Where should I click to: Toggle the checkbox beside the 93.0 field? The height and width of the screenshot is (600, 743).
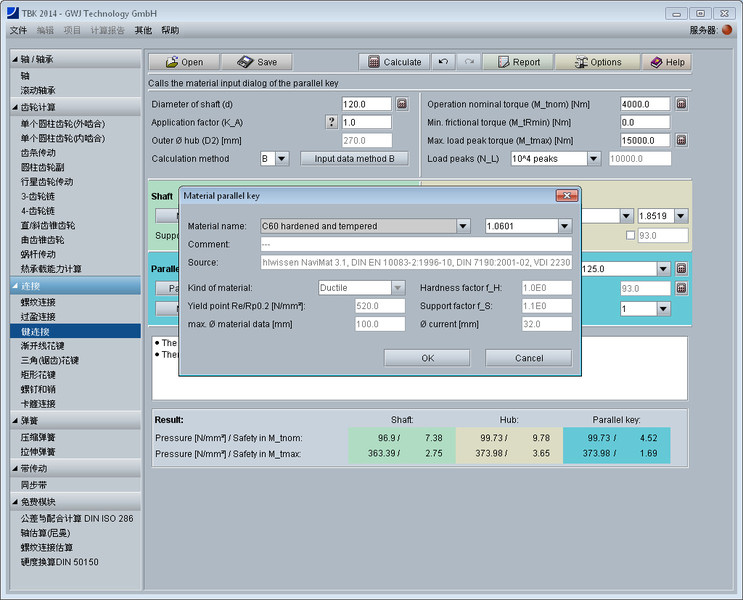[x=629, y=236]
